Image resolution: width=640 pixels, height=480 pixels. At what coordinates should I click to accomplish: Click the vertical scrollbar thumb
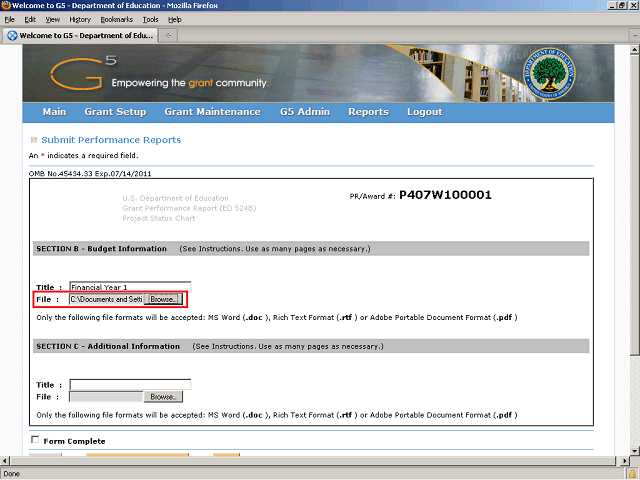tap(634, 204)
